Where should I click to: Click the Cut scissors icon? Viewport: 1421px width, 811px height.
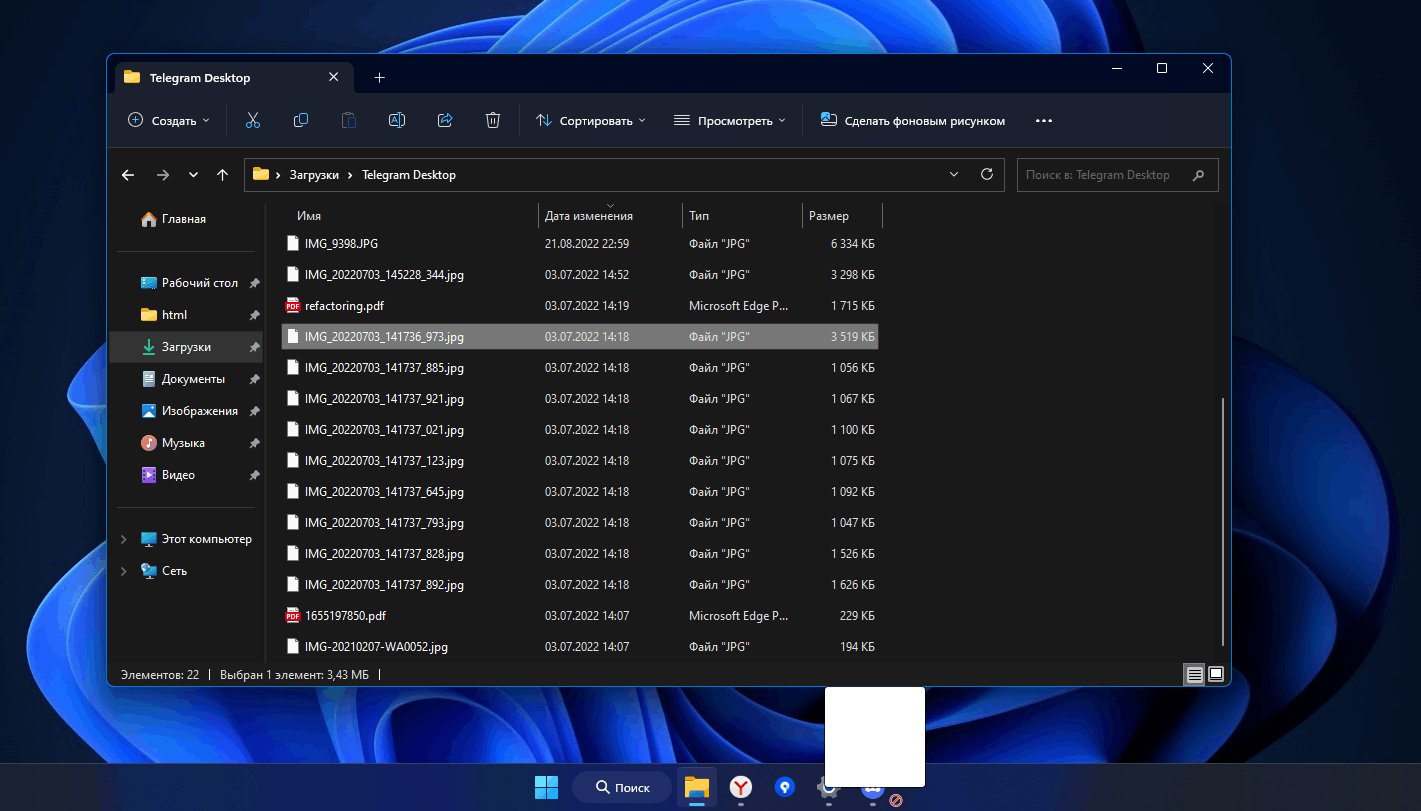pyautogui.click(x=253, y=120)
